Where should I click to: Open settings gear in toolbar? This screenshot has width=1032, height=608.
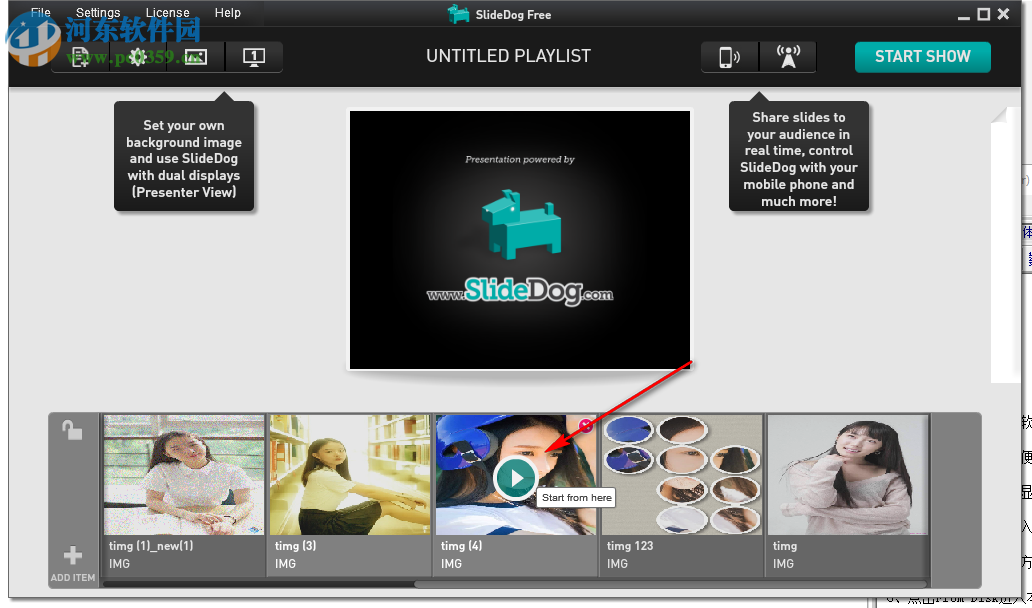pos(138,57)
